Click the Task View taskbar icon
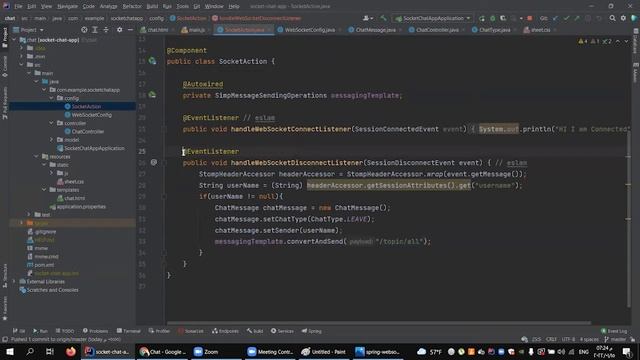 tap(50, 351)
